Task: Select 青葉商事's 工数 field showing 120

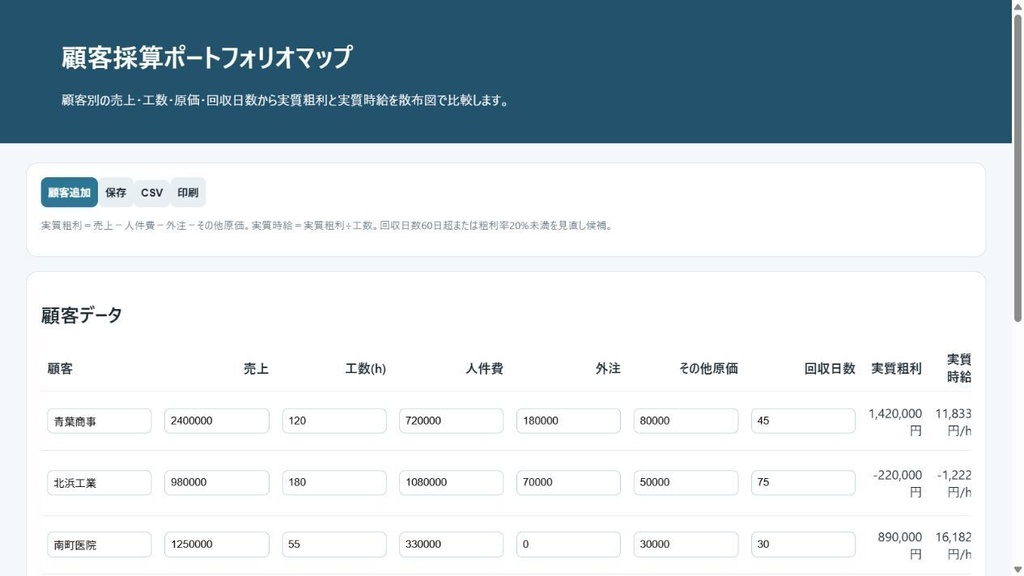Action: 334,421
